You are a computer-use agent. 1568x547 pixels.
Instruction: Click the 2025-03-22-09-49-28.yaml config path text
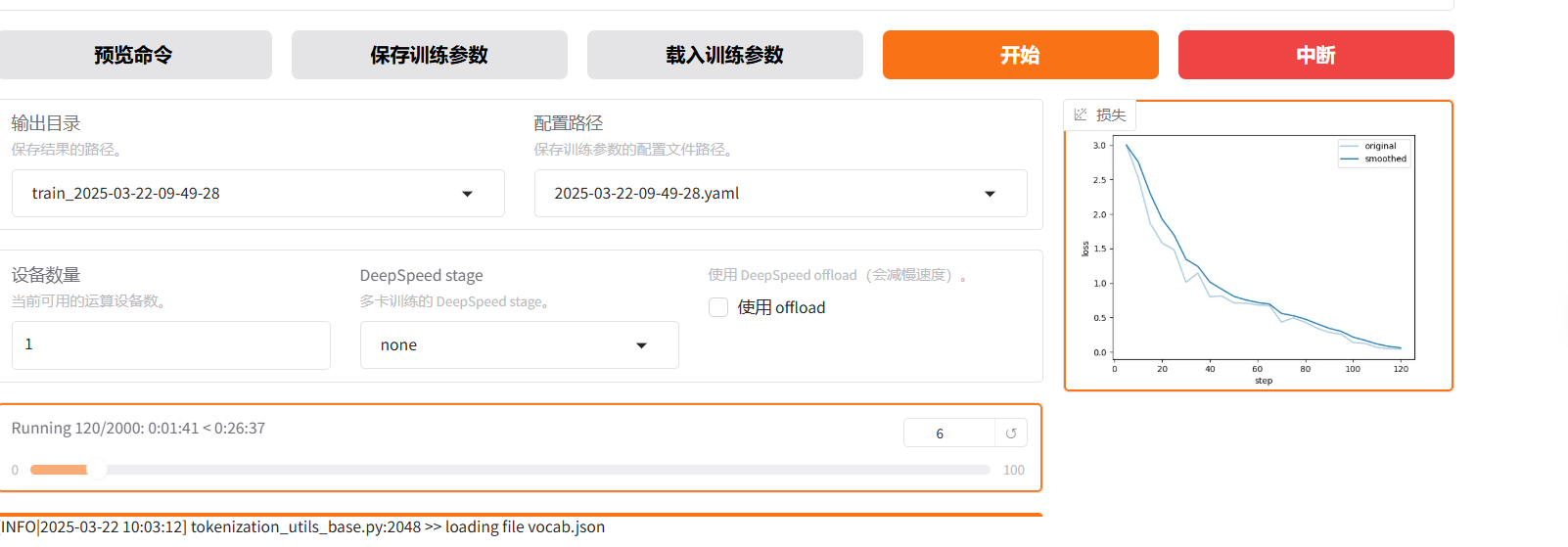click(646, 194)
